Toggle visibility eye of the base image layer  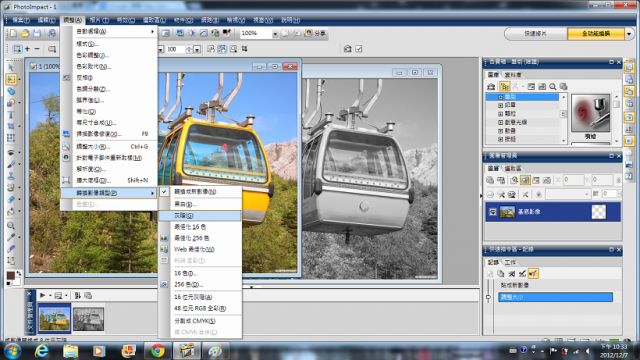[x=493, y=212]
